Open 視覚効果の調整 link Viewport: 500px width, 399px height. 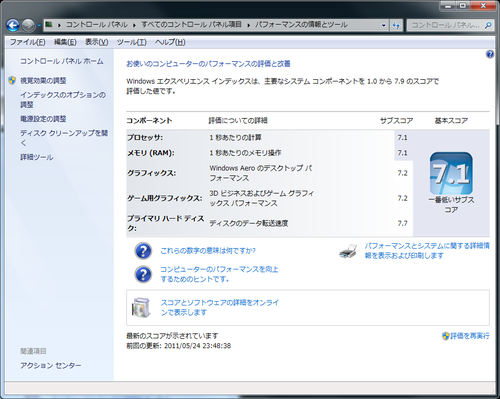pyautogui.click(x=43, y=80)
